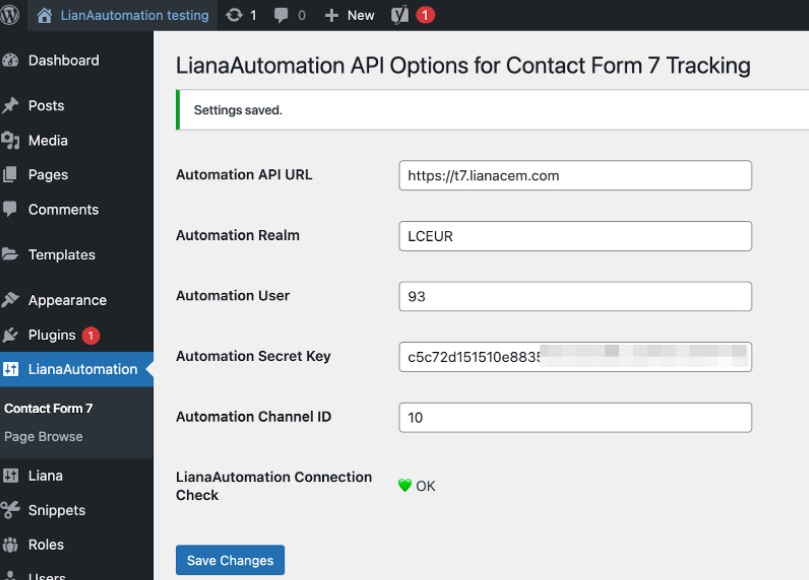
Task: Click the Save Changes button
Action: click(230, 560)
